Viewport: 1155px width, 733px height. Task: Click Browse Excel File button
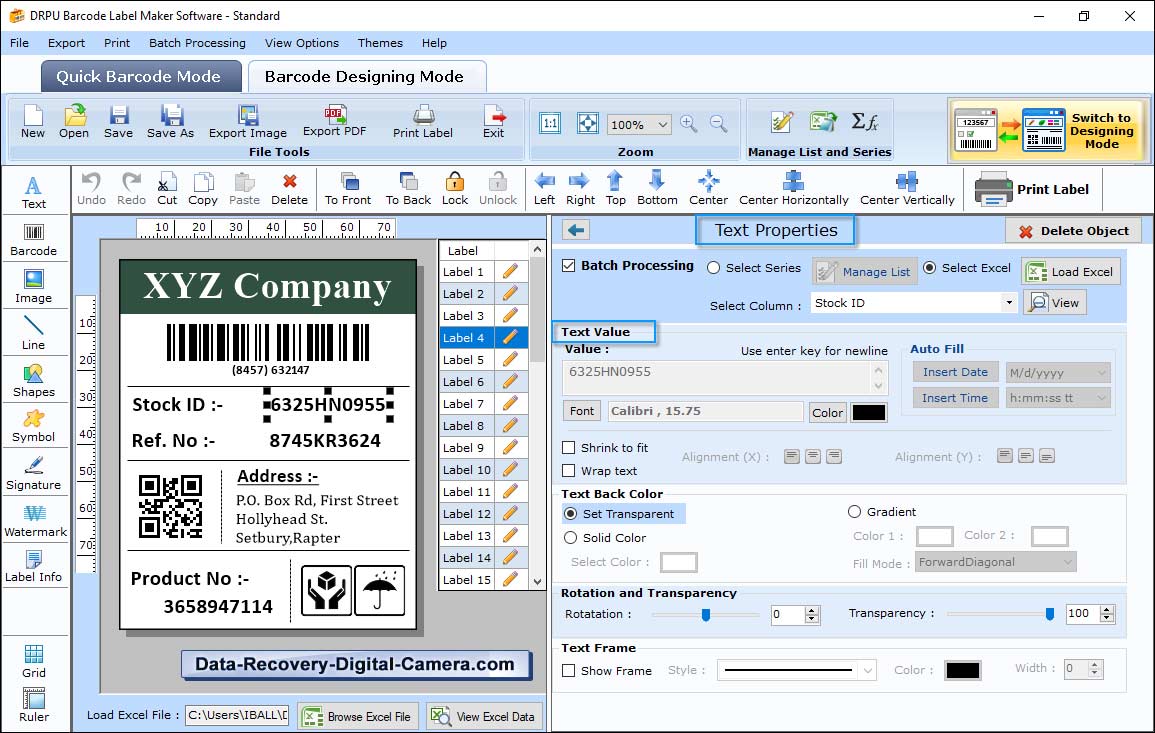pyautogui.click(x=358, y=716)
